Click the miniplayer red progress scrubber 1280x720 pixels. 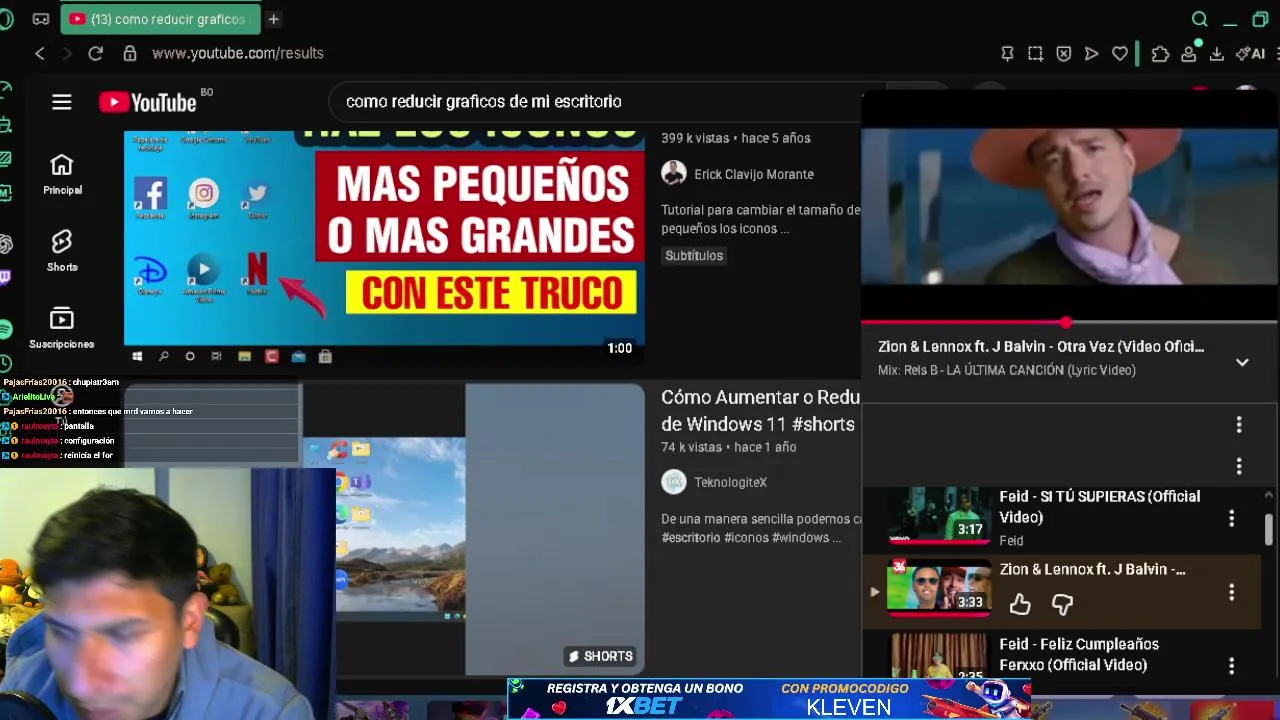coord(1066,322)
